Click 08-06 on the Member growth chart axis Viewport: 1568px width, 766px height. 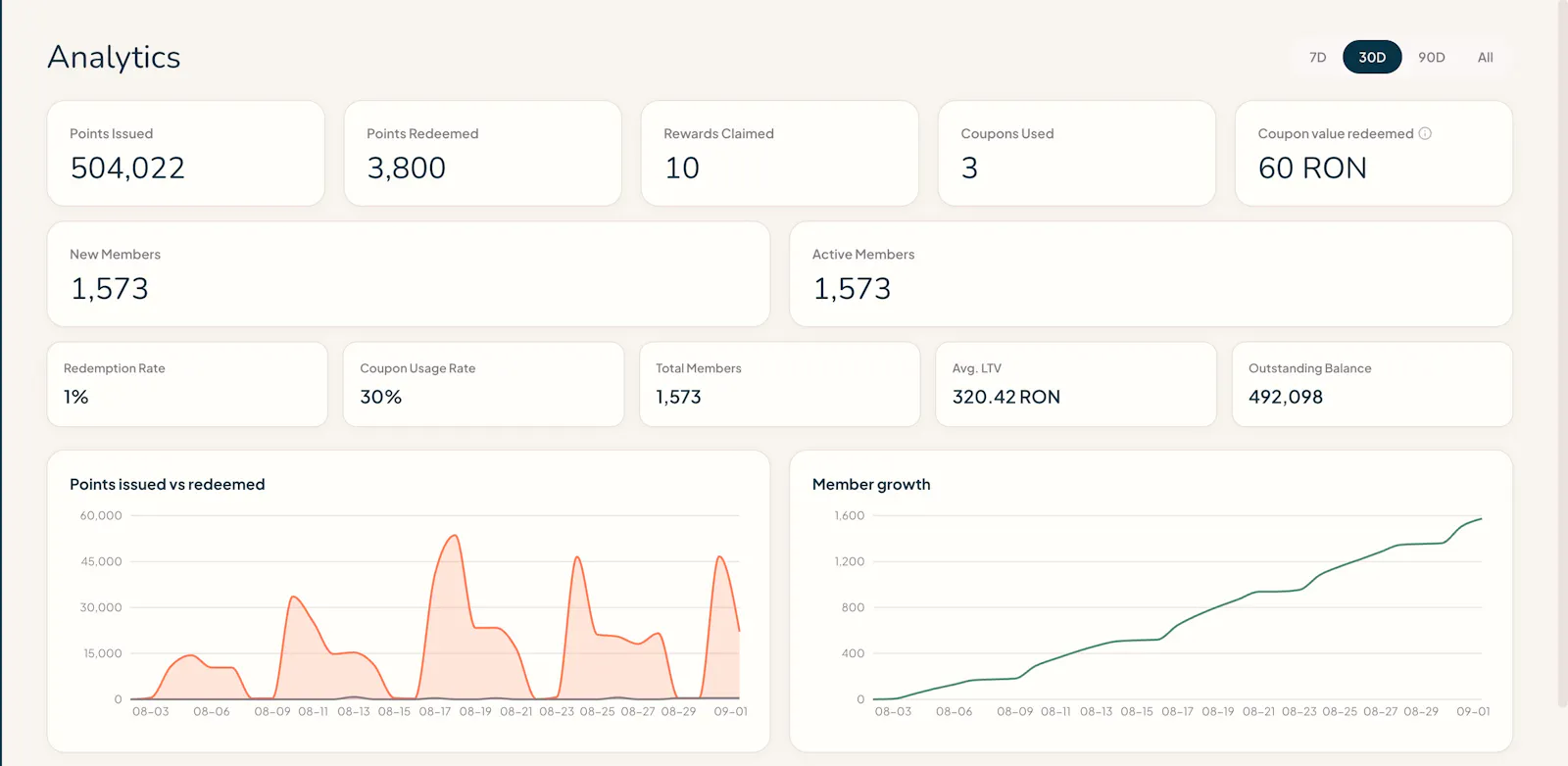click(x=955, y=711)
